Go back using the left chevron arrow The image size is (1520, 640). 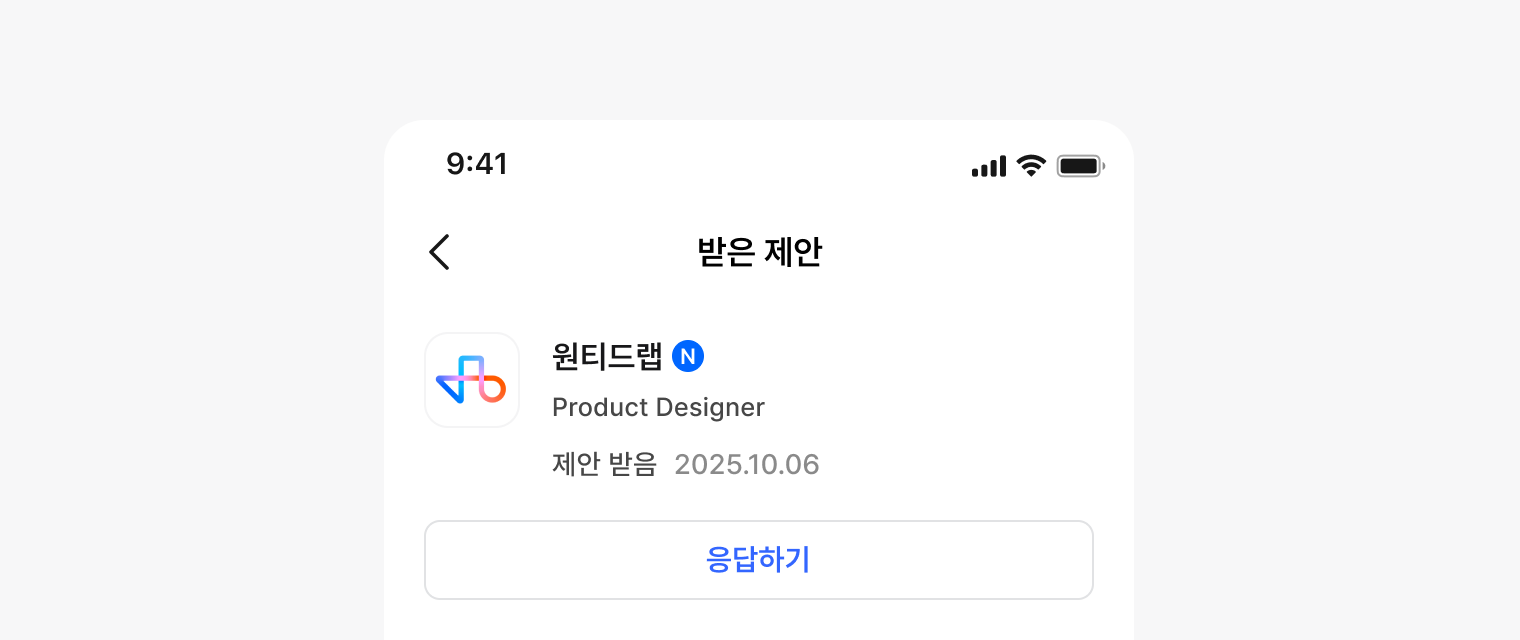pyautogui.click(x=439, y=252)
